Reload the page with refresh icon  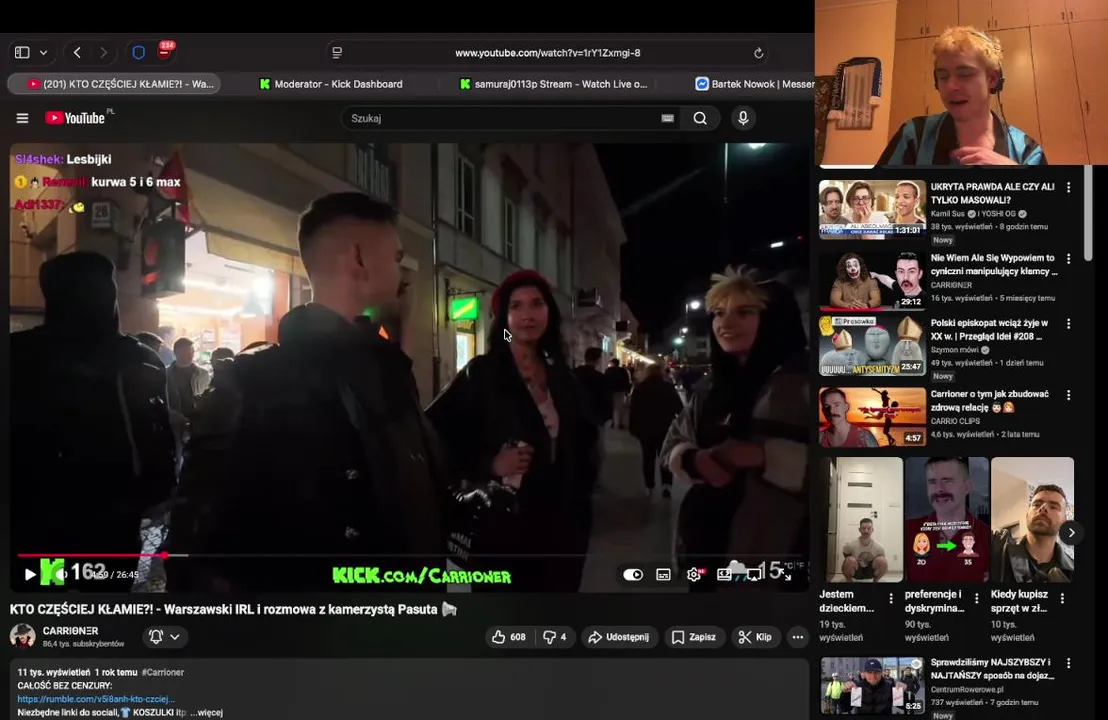[758, 53]
